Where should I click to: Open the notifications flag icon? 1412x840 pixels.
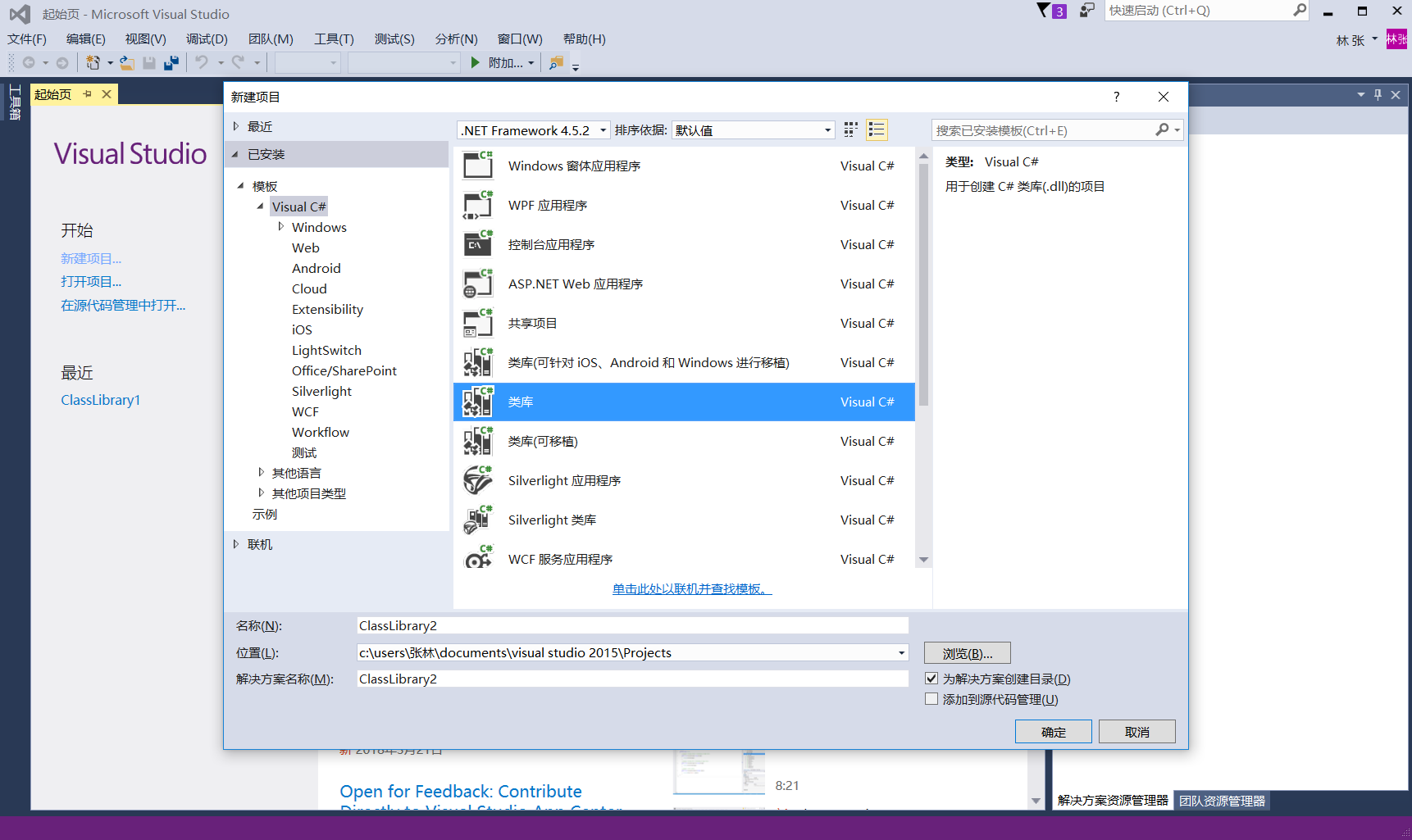tap(1043, 11)
